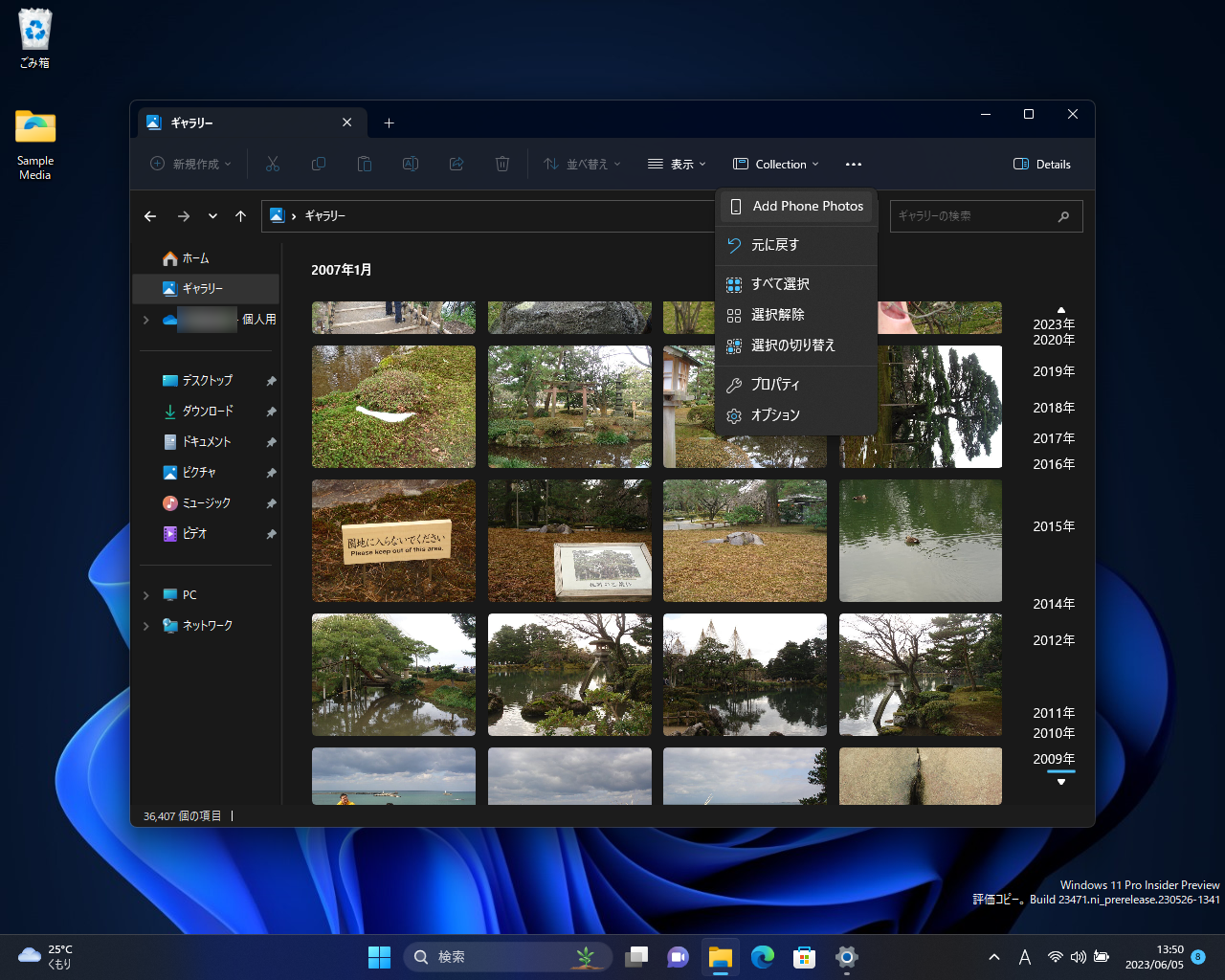Image resolution: width=1225 pixels, height=980 pixels.
Task: Open the 表示 view dropdown
Action: (677, 164)
